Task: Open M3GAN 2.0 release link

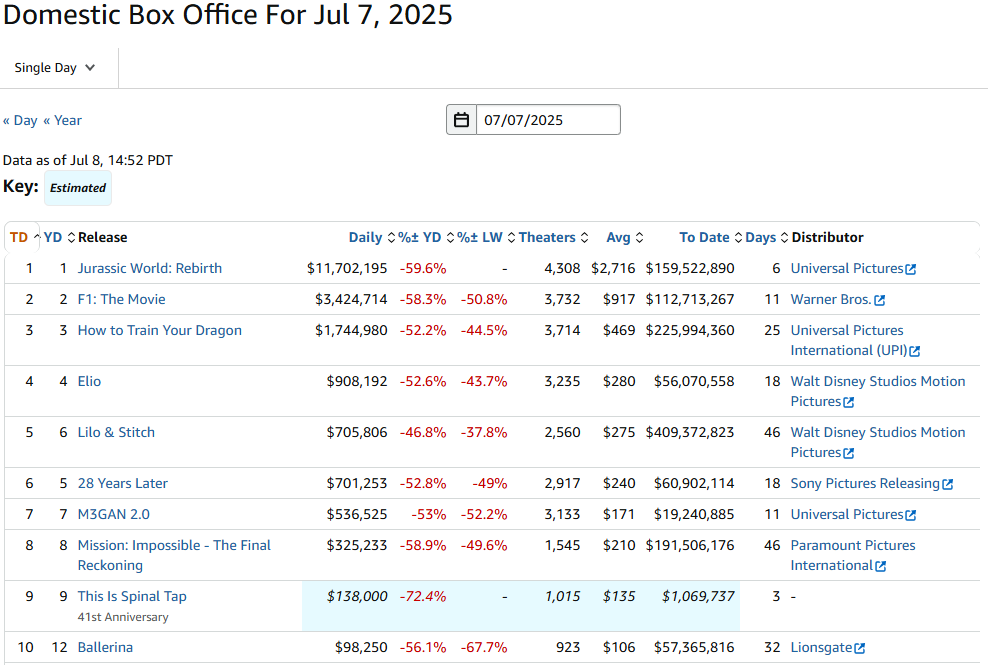Action: 113,514
